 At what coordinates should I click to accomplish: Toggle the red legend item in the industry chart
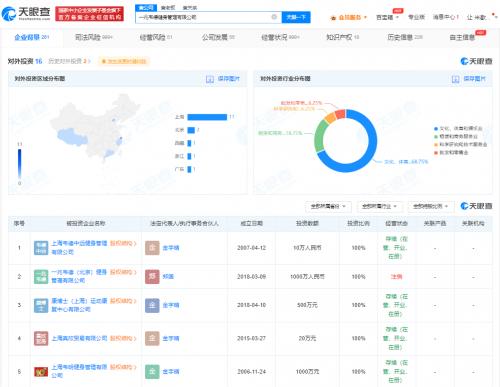[x=451, y=152]
